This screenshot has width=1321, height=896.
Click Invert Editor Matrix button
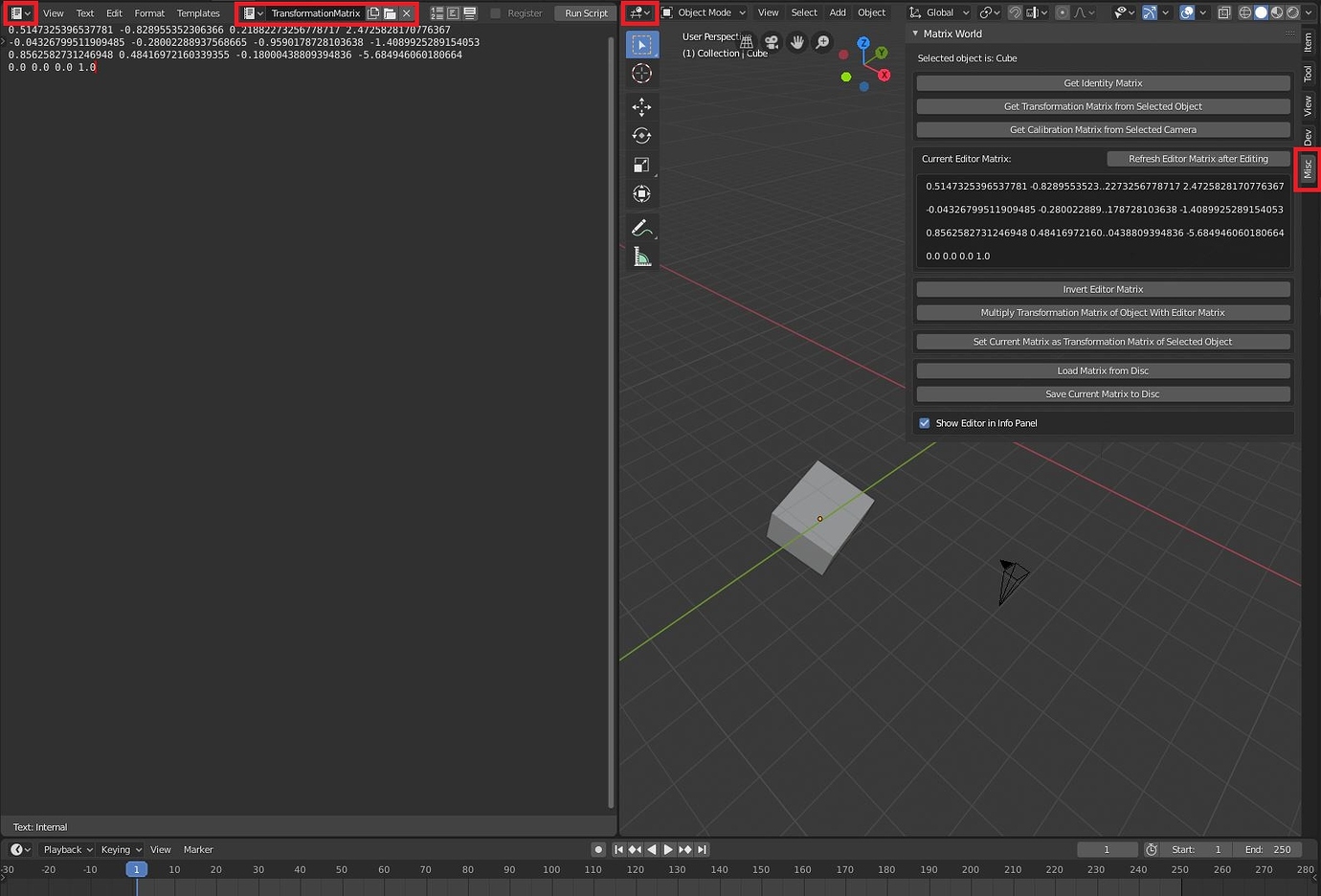pyautogui.click(x=1103, y=289)
